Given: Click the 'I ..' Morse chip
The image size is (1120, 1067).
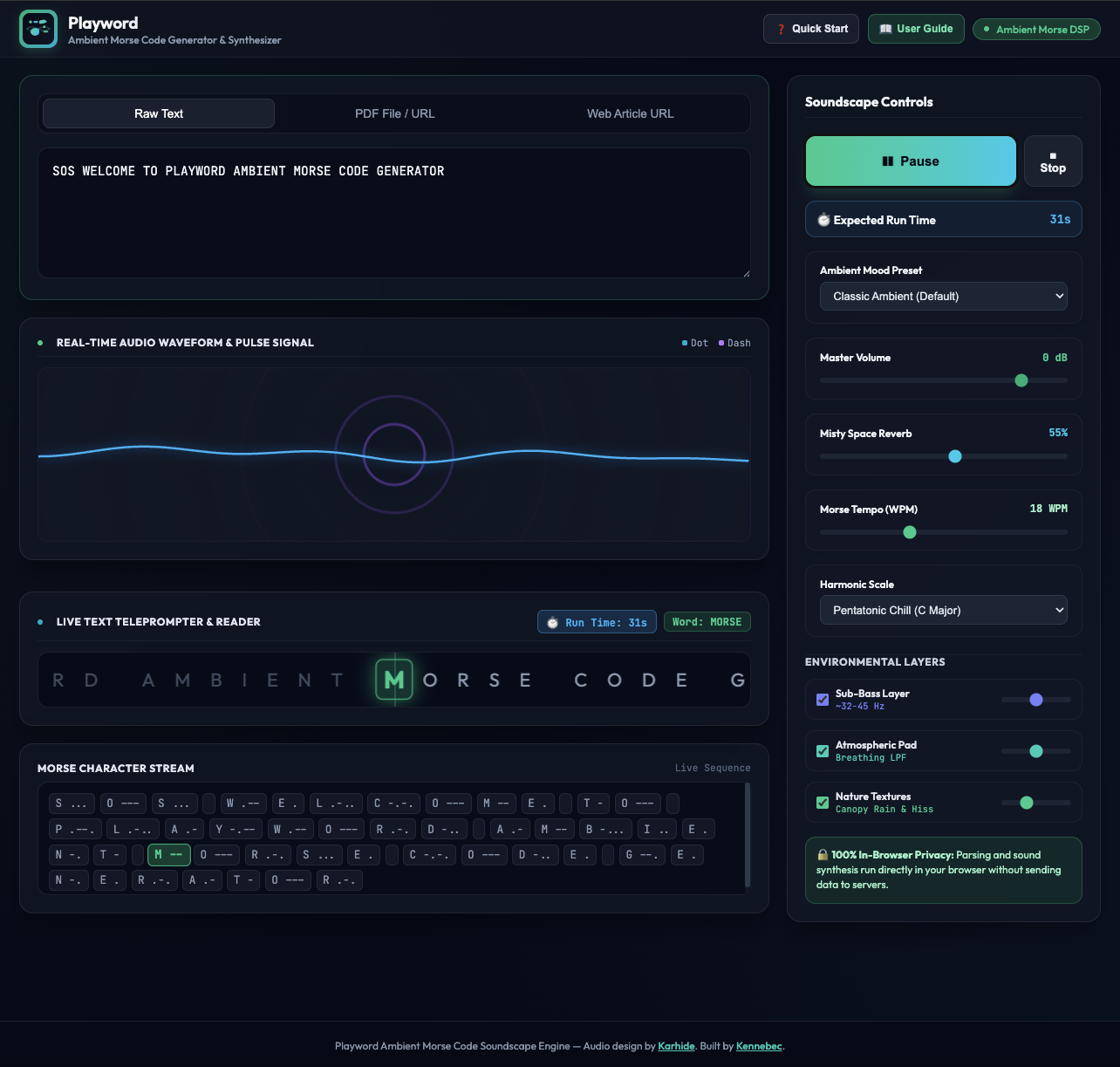Looking at the screenshot, I should click(x=656, y=829).
